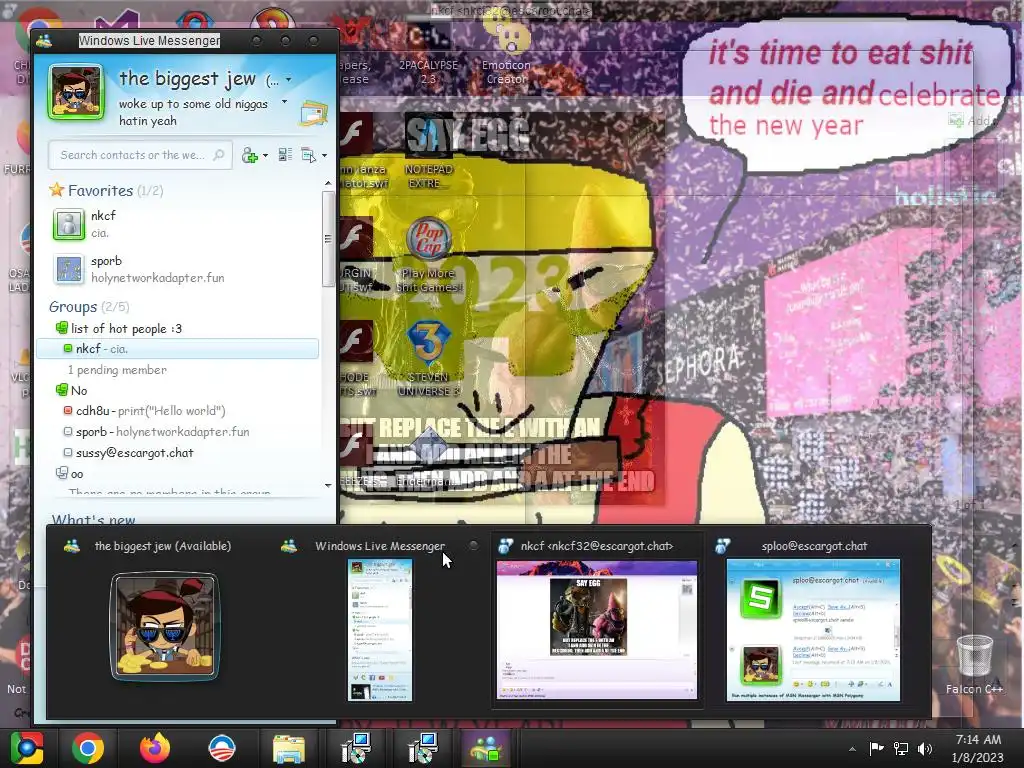Open the personal message dropdown arrow
The image size is (1024, 768).
(284, 102)
